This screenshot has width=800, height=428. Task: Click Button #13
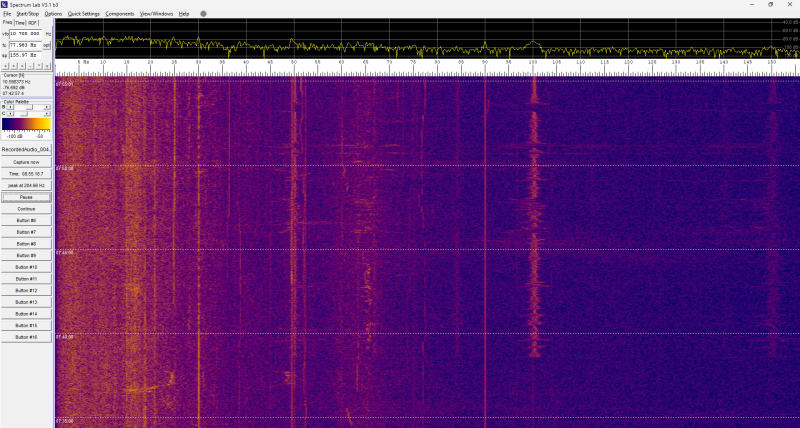pyautogui.click(x=26, y=302)
